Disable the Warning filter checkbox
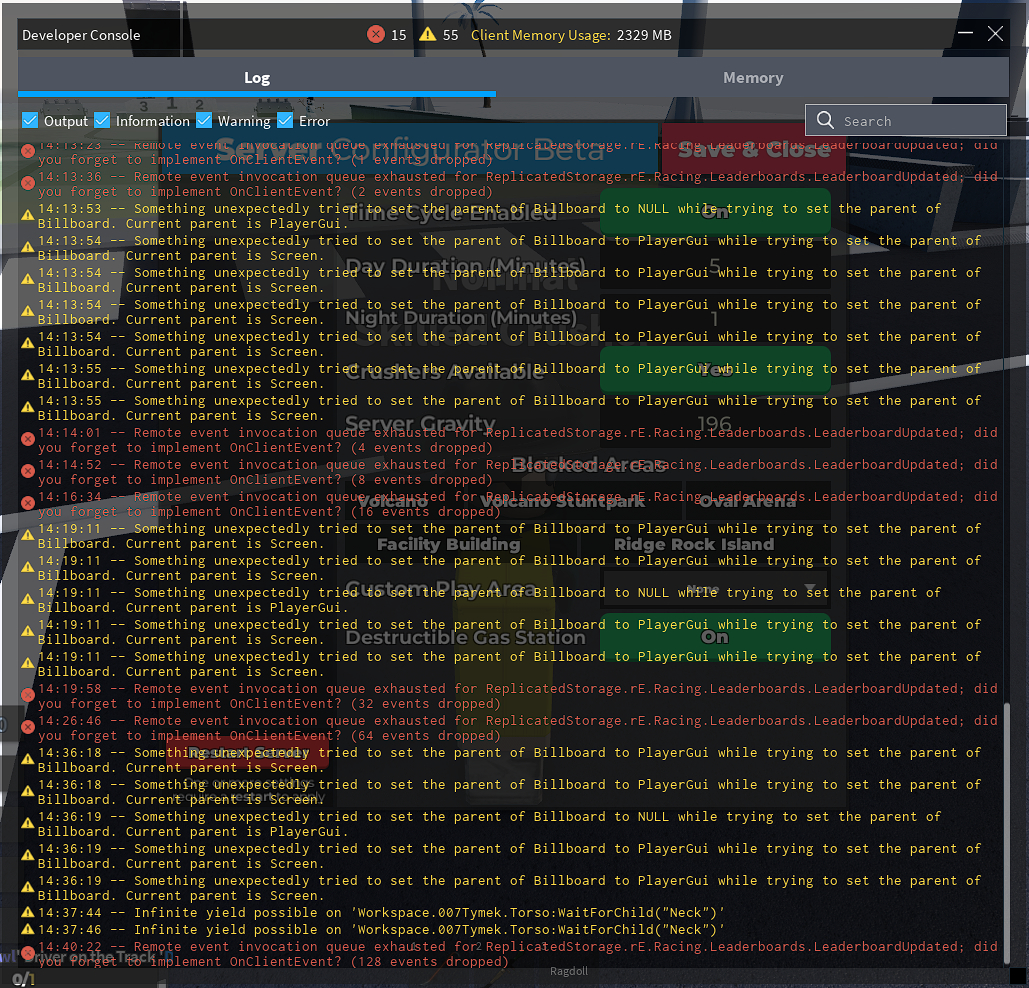 204,121
